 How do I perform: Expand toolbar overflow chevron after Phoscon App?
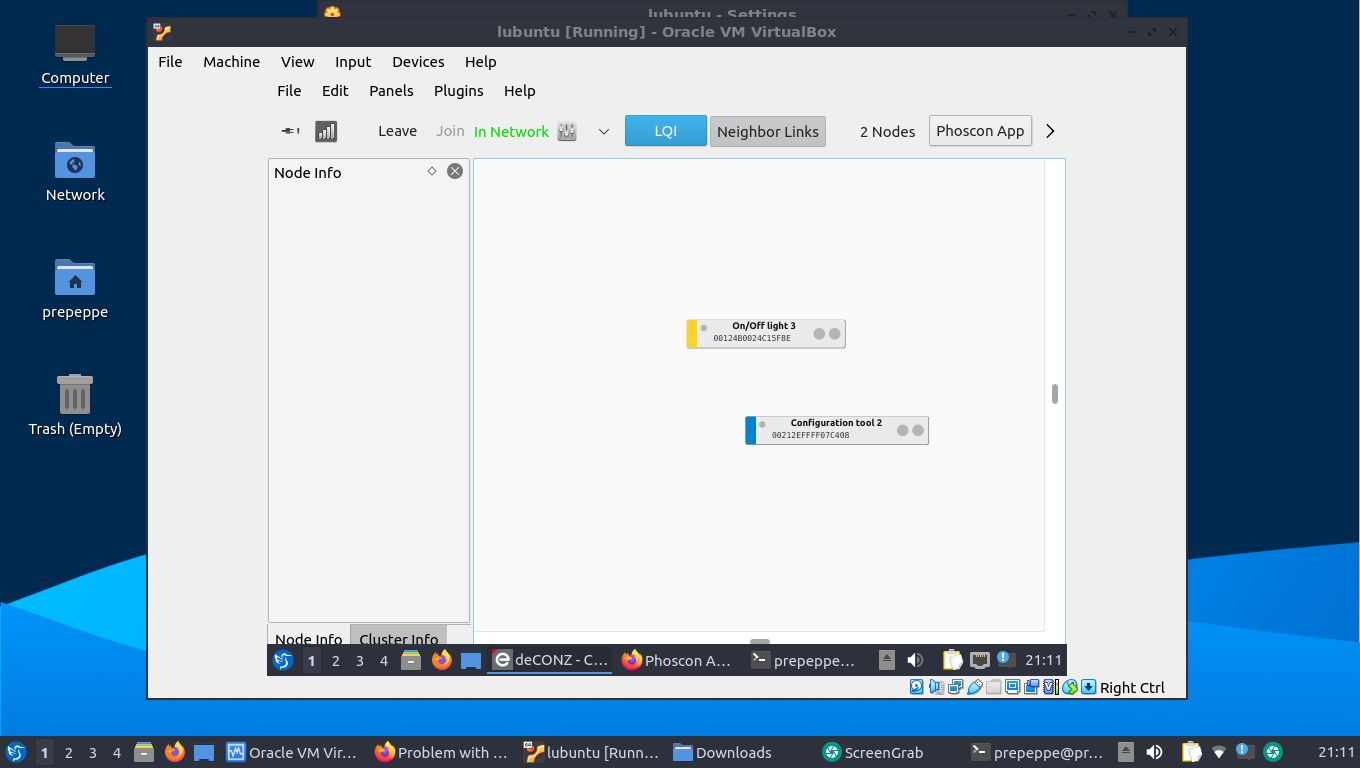point(1050,131)
